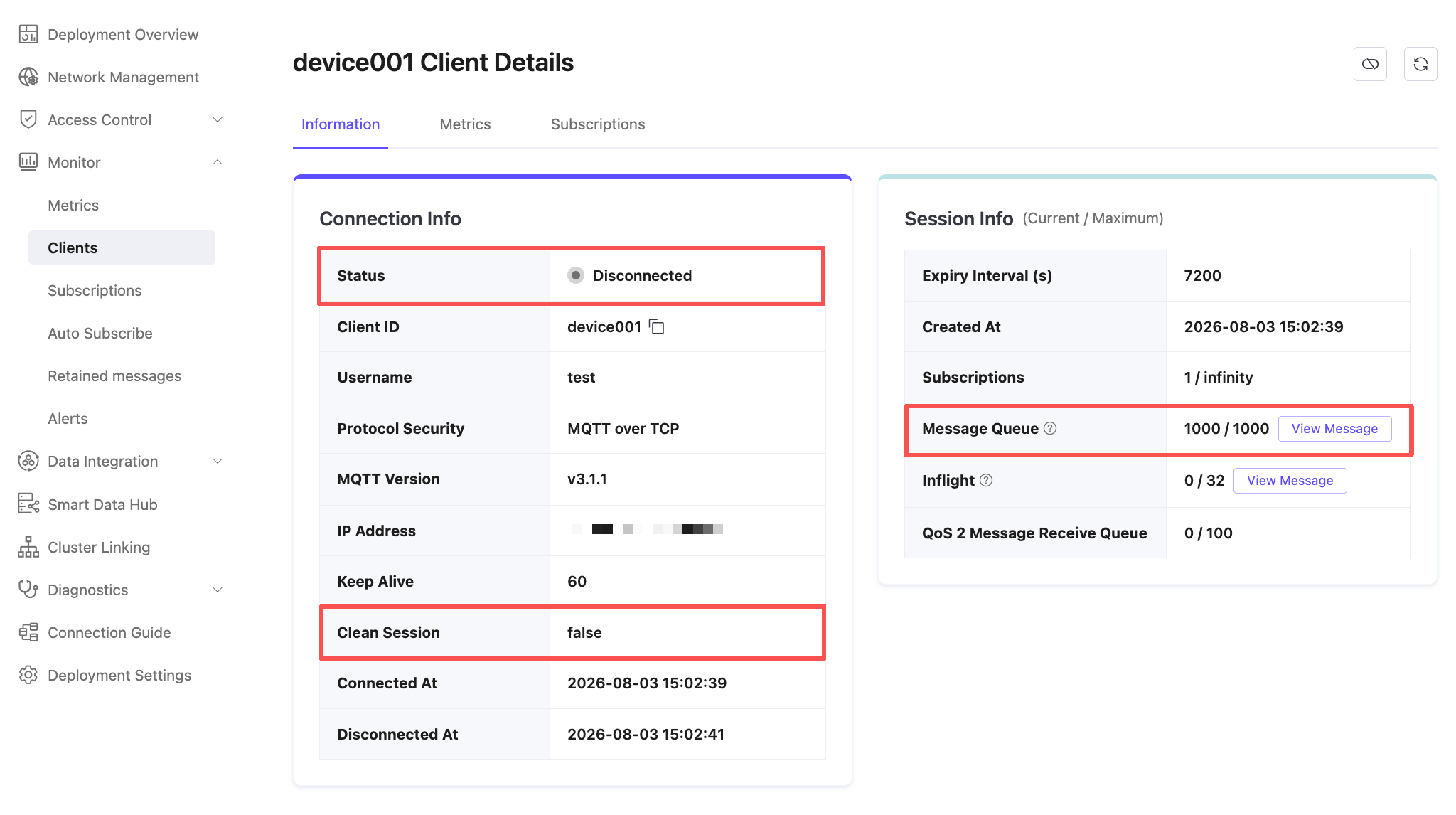Open Message Queue help tooltip icon
Image resolution: width=1456 pixels, height=815 pixels.
(x=1050, y=428)
